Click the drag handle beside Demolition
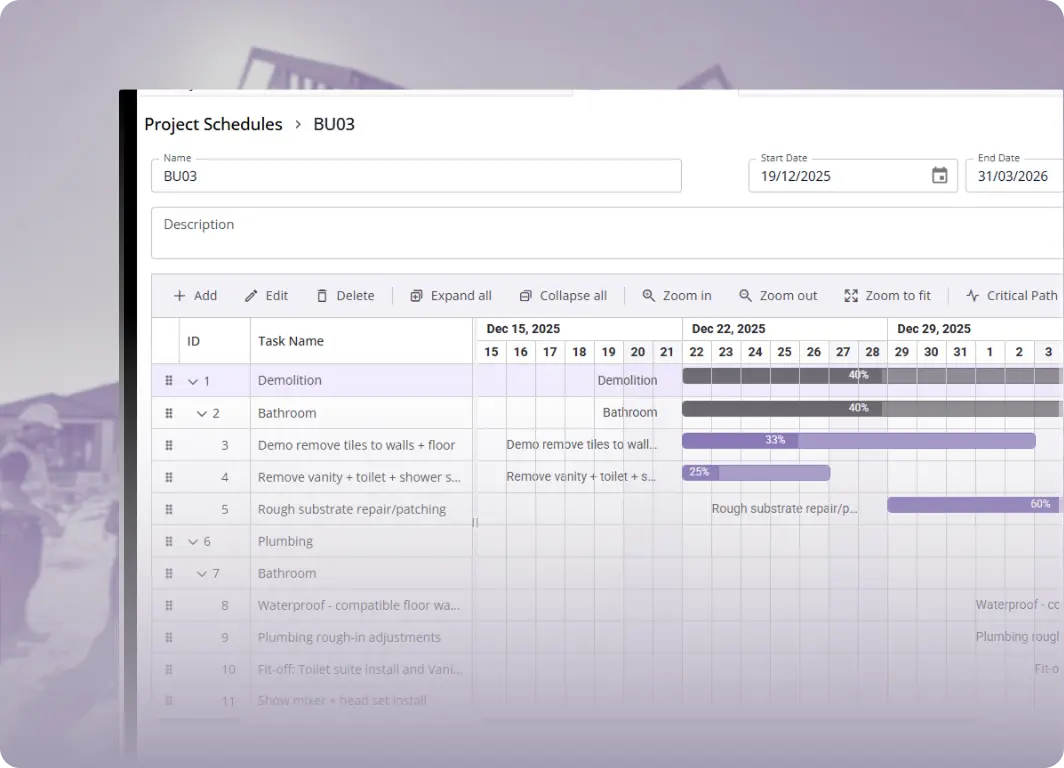Screen dimensions: 1064x768 click(x=168, y=380)
